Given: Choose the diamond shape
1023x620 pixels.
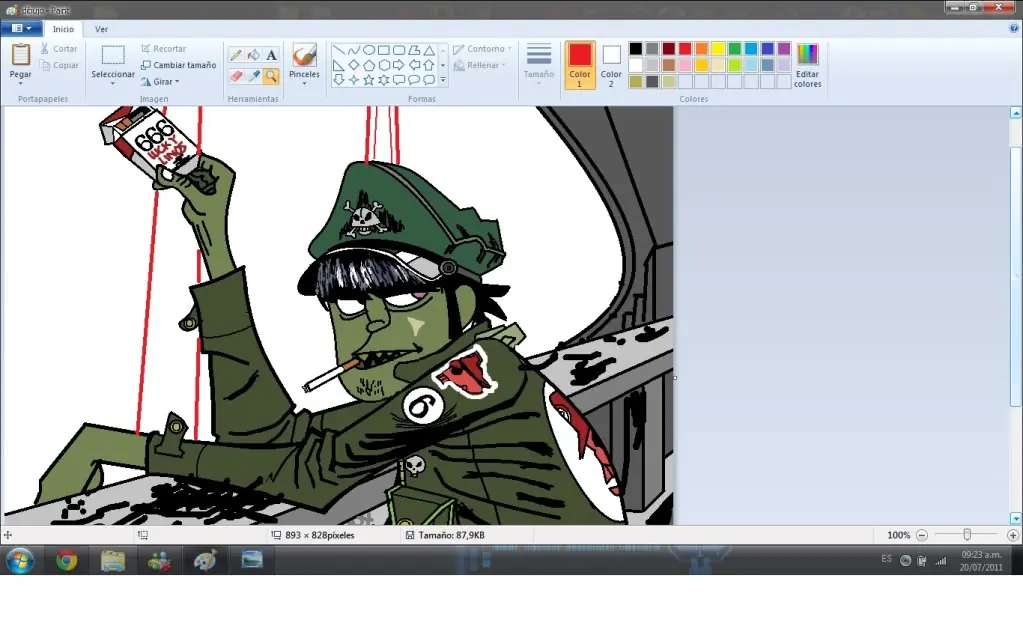Looking at the screenshot, I should 354,65.
